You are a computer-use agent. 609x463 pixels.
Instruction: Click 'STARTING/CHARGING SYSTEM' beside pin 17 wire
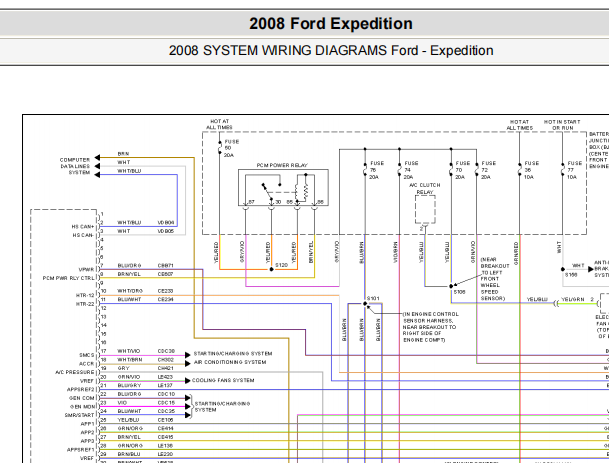point(233,353)
